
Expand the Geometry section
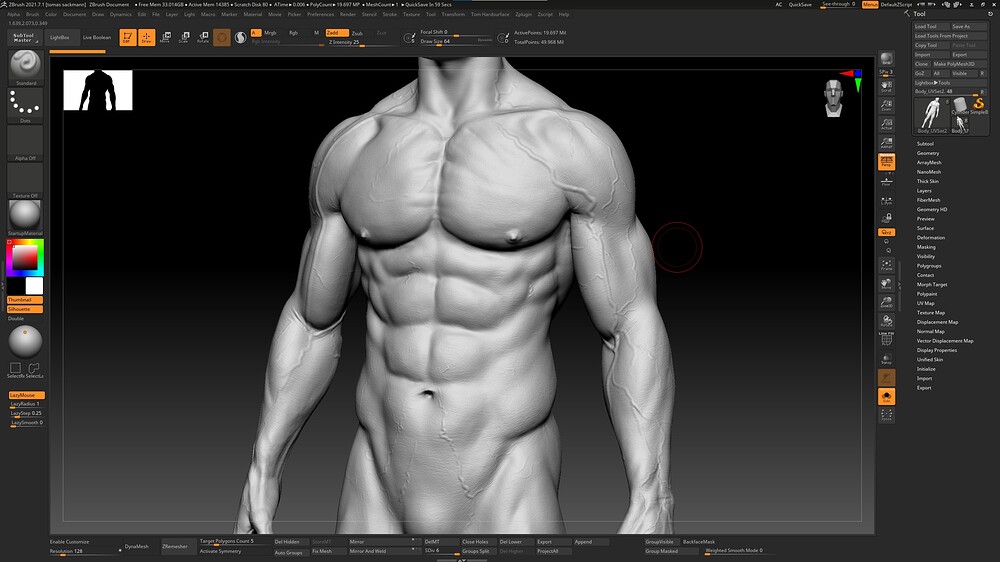(928, 153)
